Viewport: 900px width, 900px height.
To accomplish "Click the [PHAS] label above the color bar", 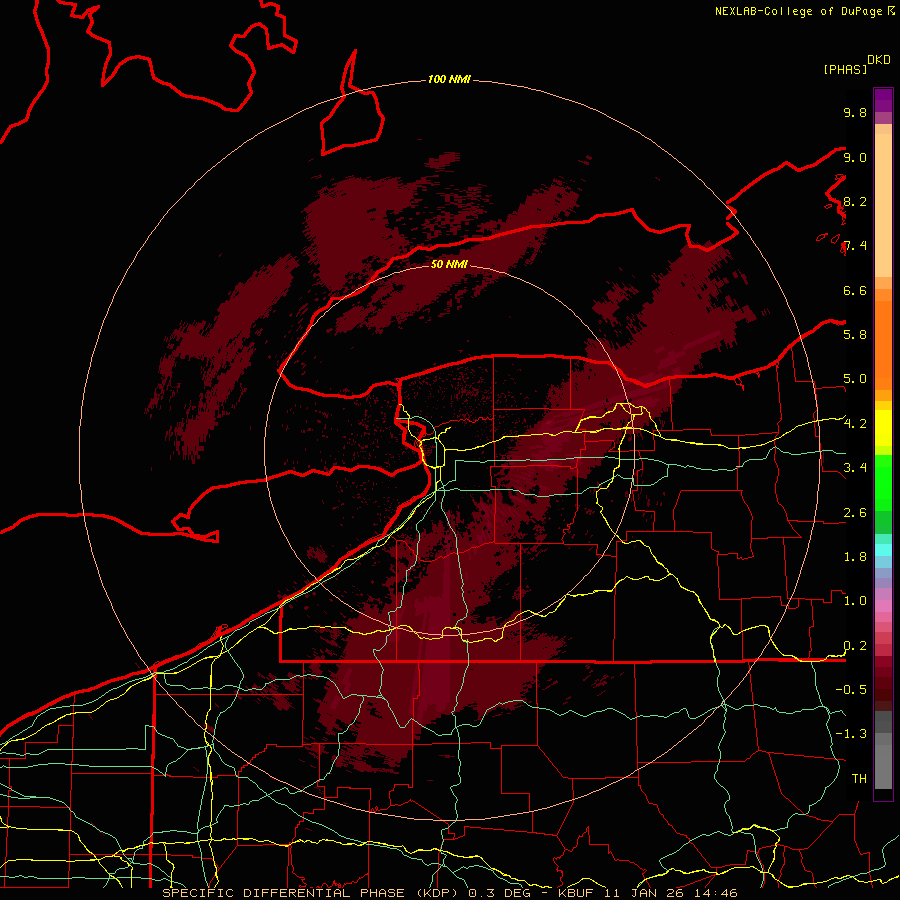I will (845, 69).
